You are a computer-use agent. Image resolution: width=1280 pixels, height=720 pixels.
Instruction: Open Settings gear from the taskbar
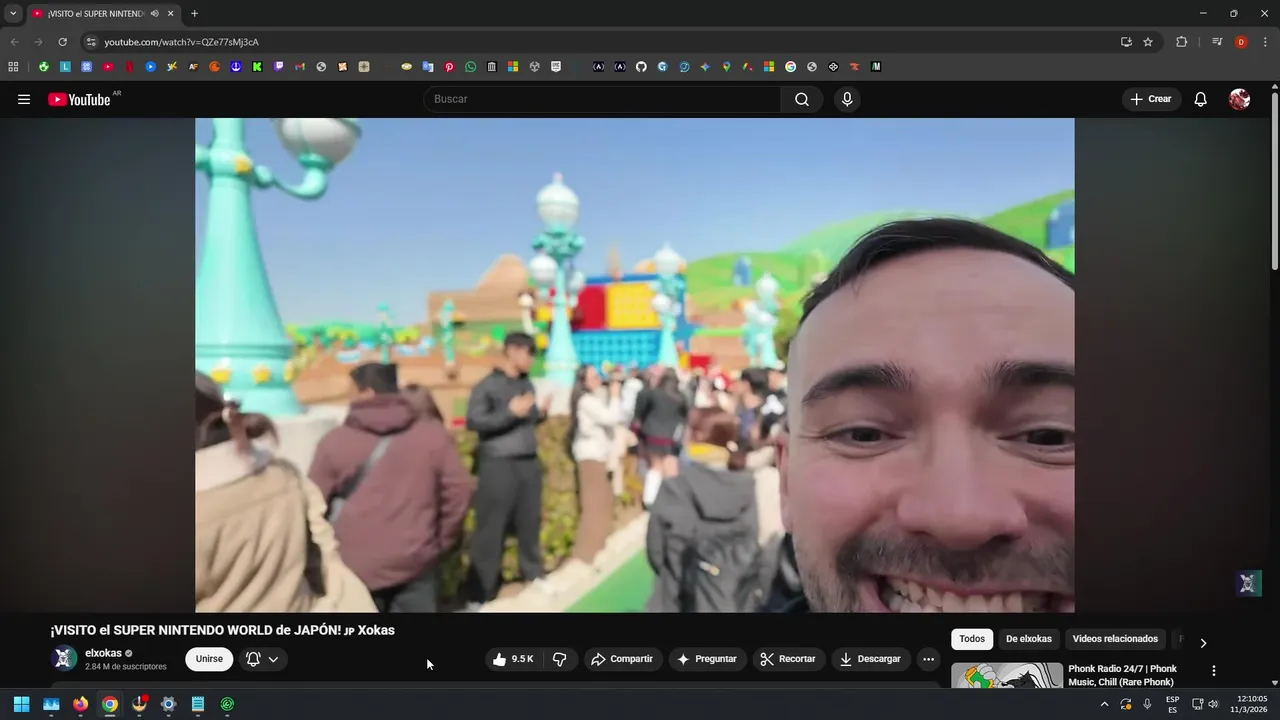click(168, 704)
